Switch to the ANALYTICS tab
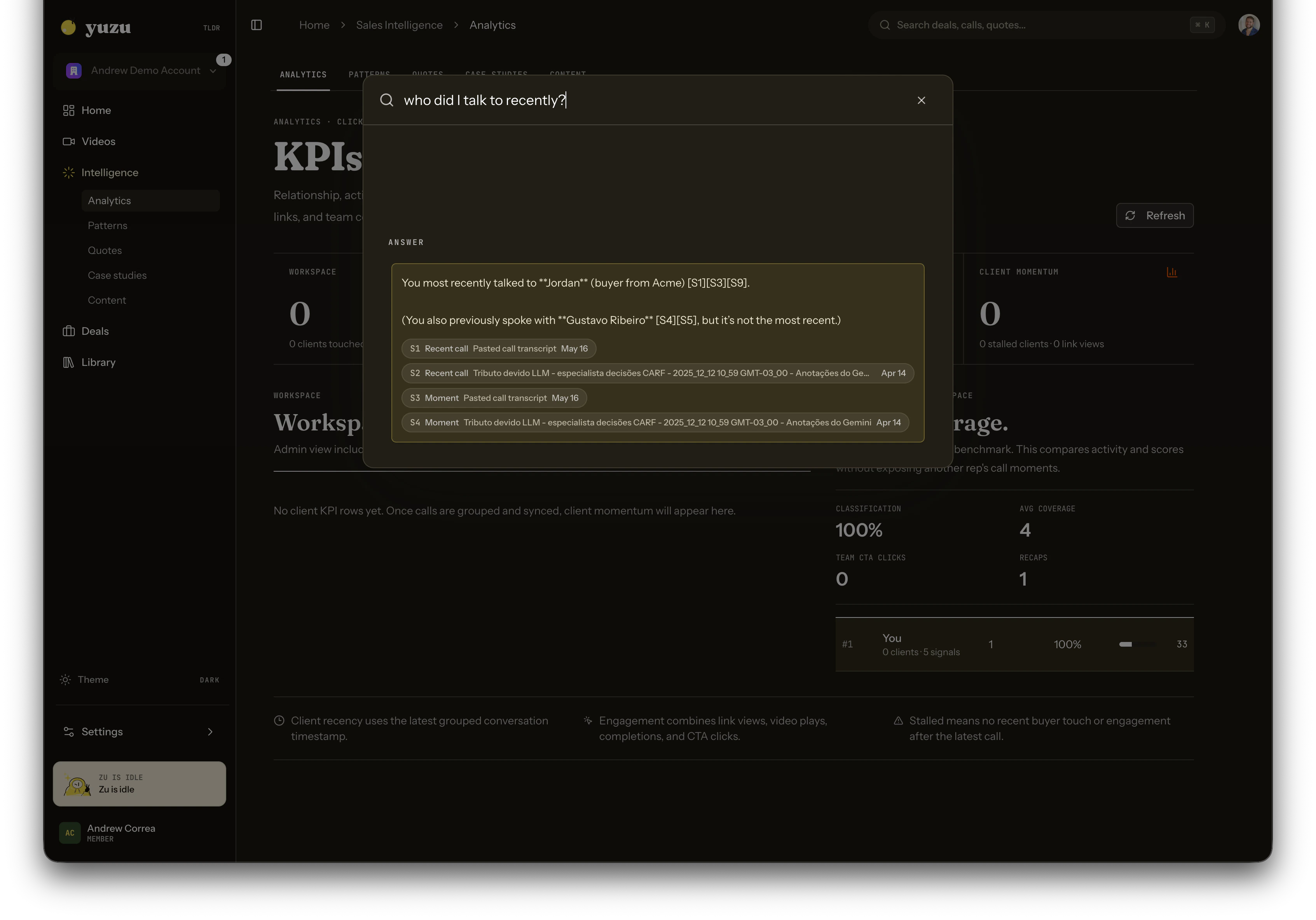 pos(303,75)
